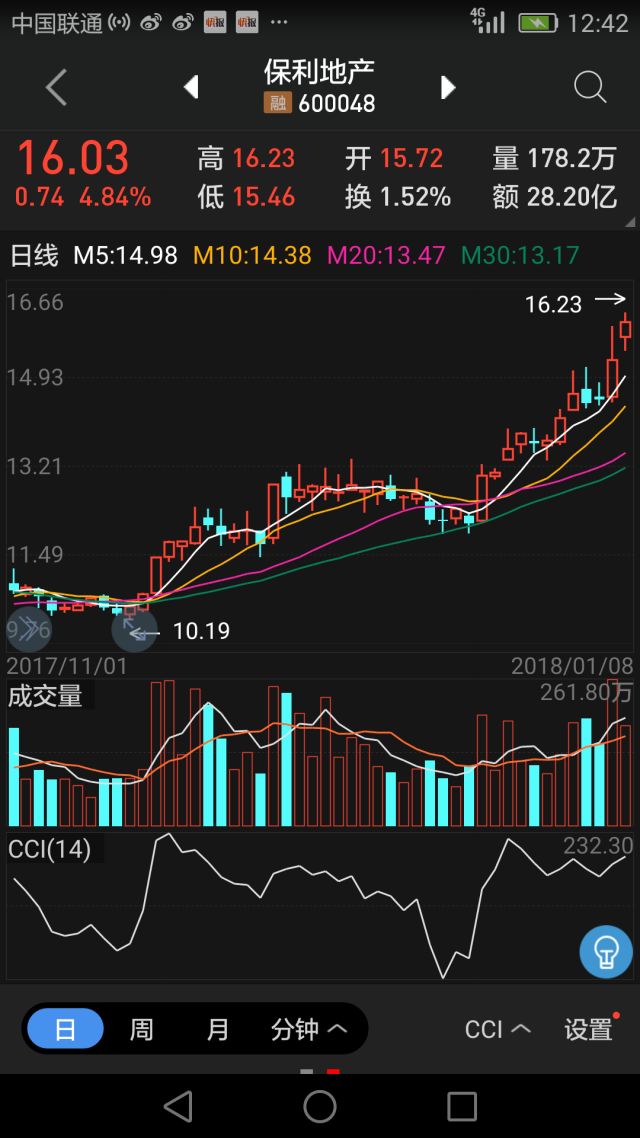Go to previous stock with left triangle
This screenshot has height=1138, width=640.
191,88
